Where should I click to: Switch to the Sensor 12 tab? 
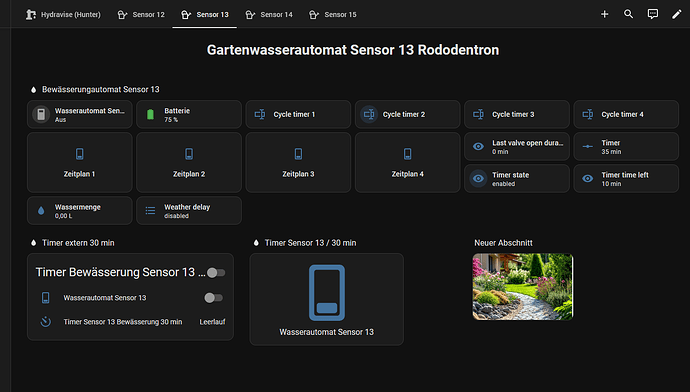tap(141, 15)
